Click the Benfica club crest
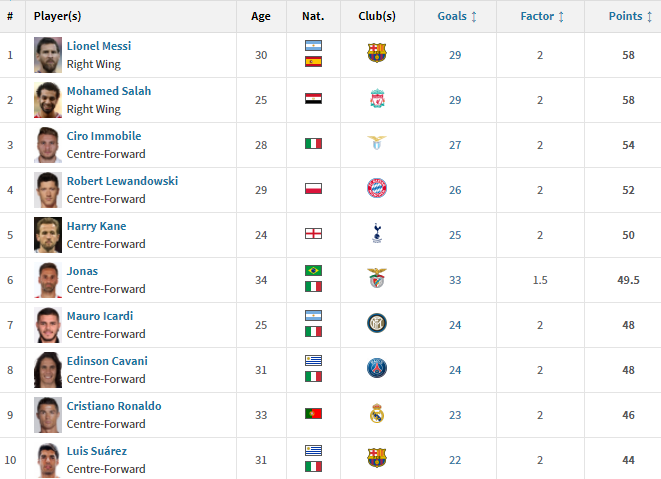 tap(377, 278)
